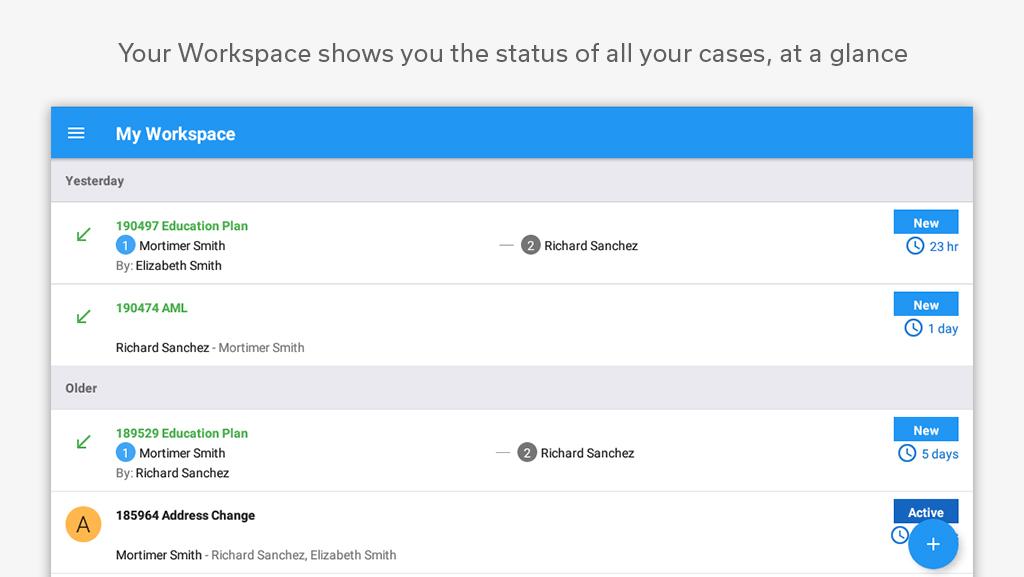
Task: Open the 190497 Education Plan case
Action: 182,226
